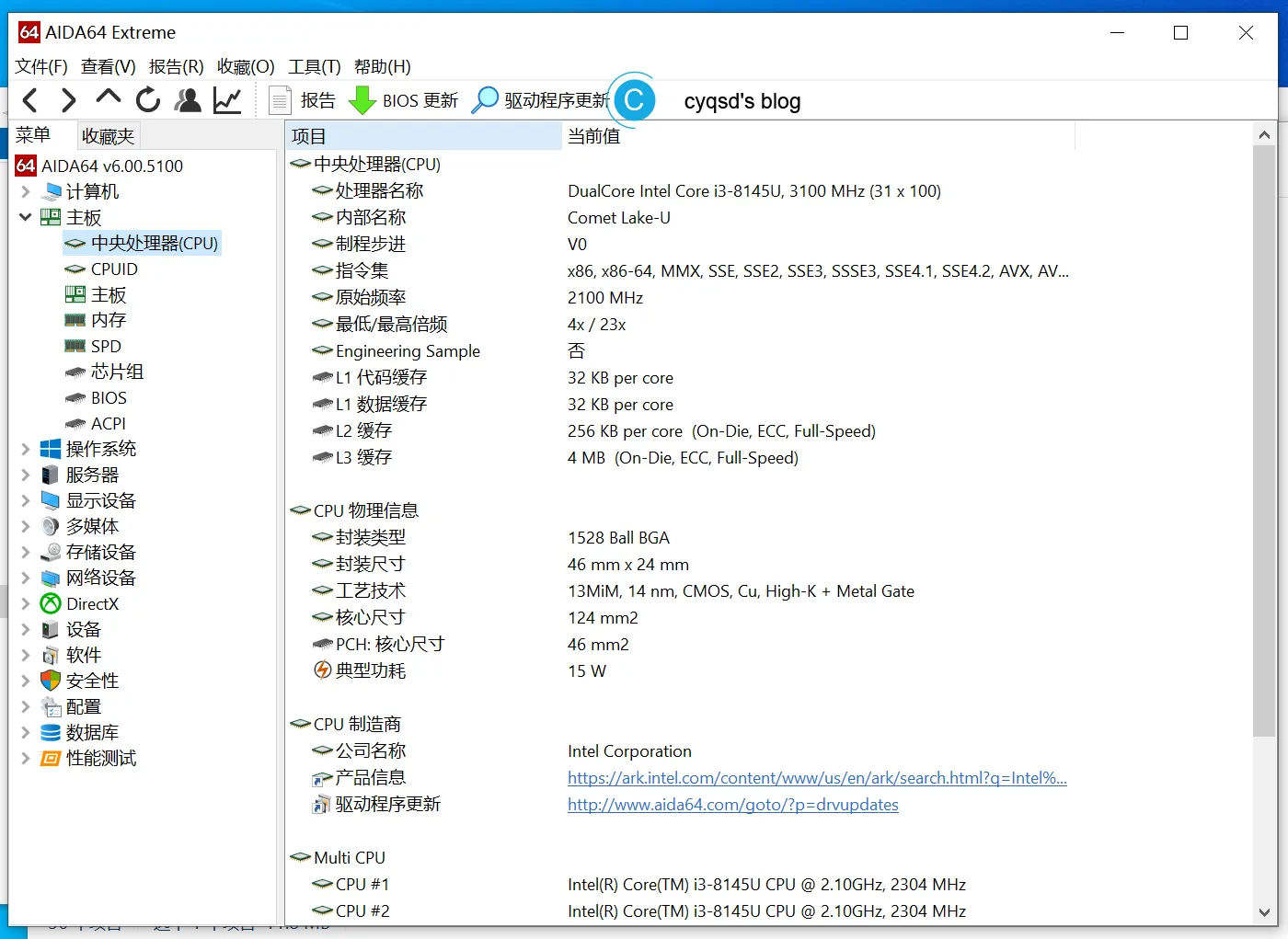Click the 性能测试 benchmark icon
The image size is (1288, 939).
51,758
